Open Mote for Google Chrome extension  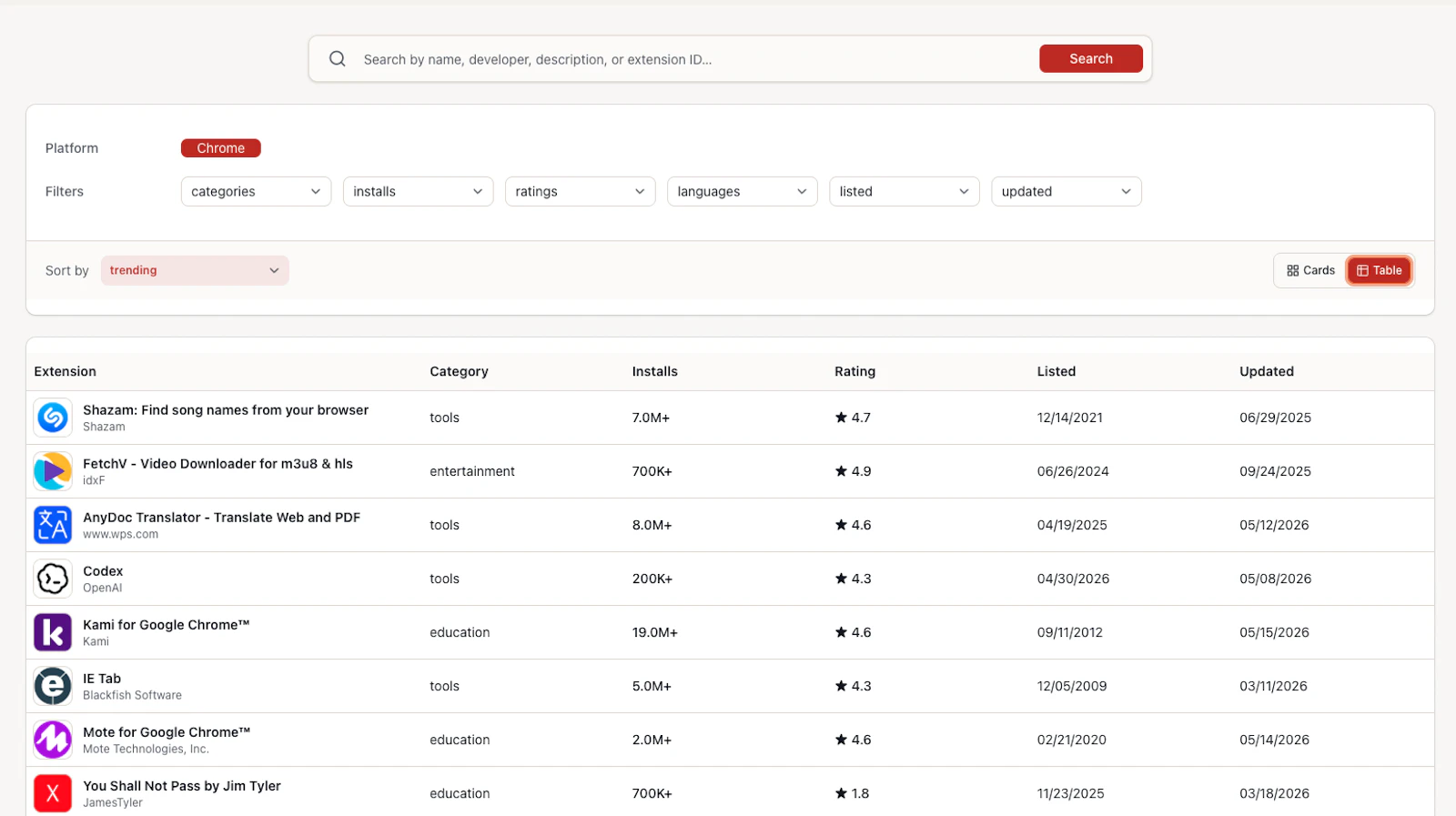(167, 732)
